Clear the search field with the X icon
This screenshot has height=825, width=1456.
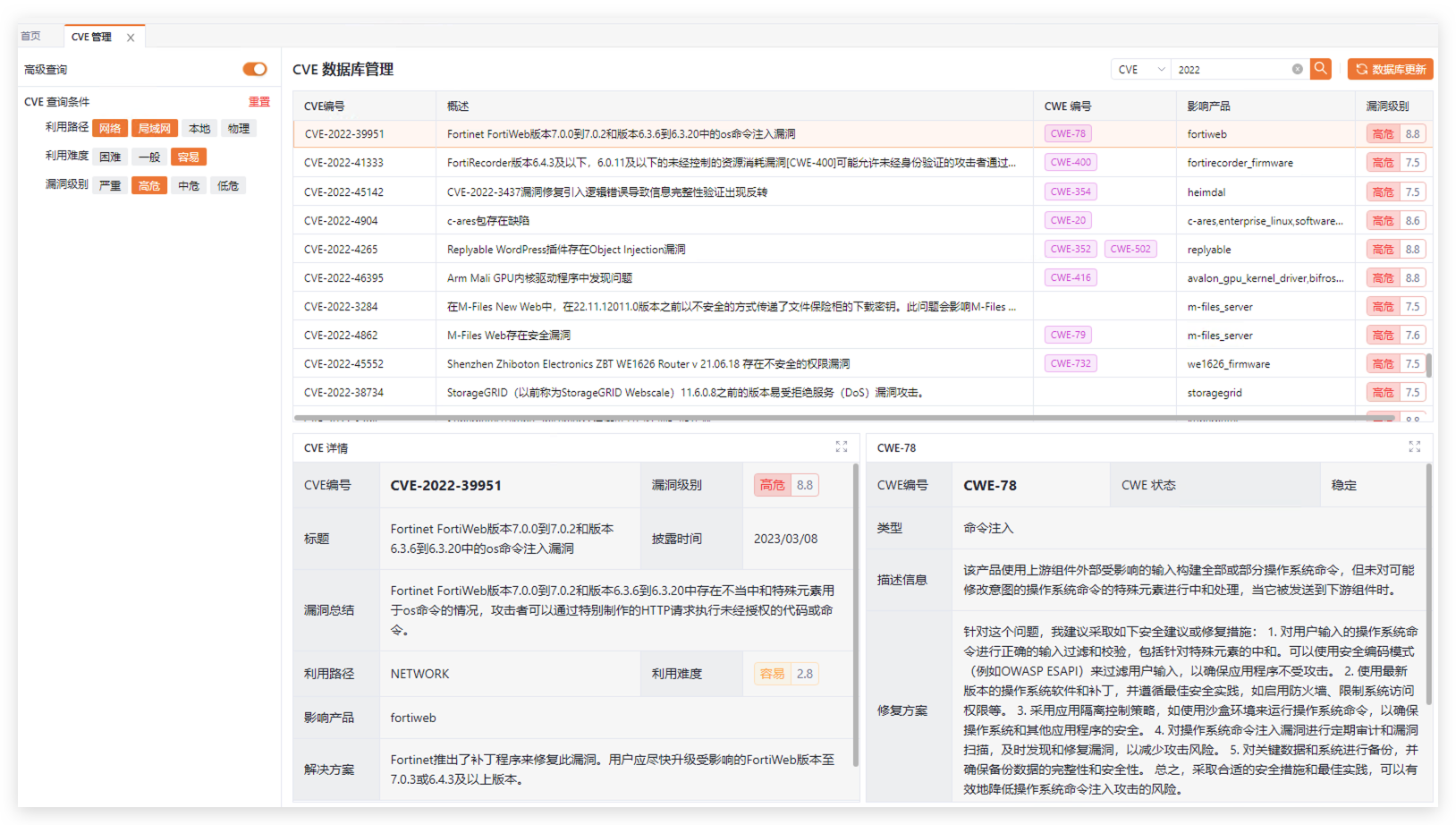click(x=1297, y=69)
